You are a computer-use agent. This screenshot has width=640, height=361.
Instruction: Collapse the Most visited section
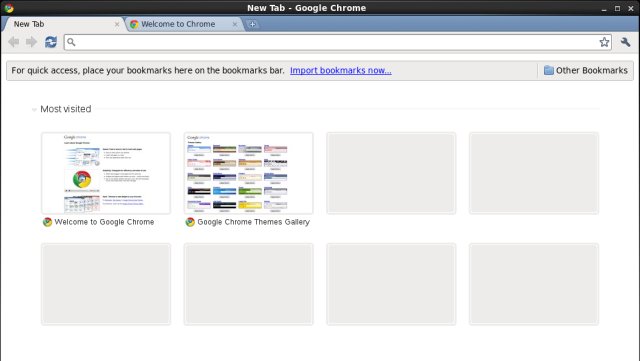[34, 109]
